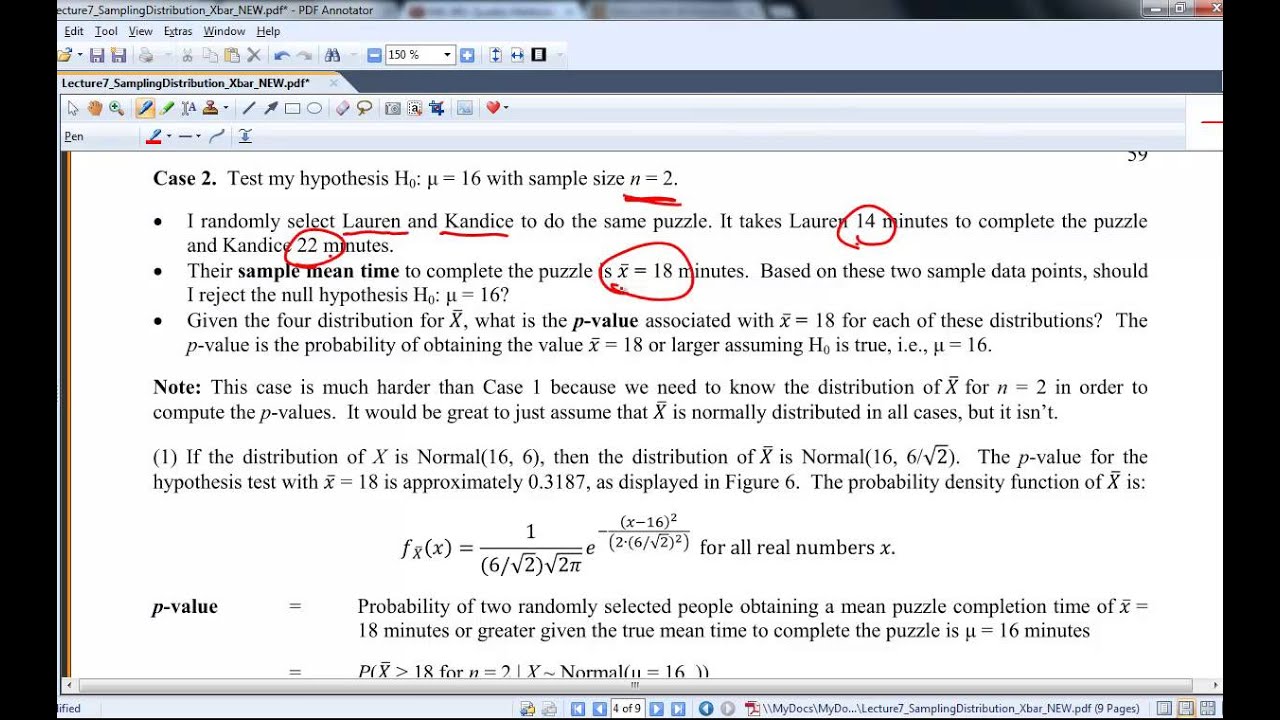Select the Text annotation tool

coord(189,108)
